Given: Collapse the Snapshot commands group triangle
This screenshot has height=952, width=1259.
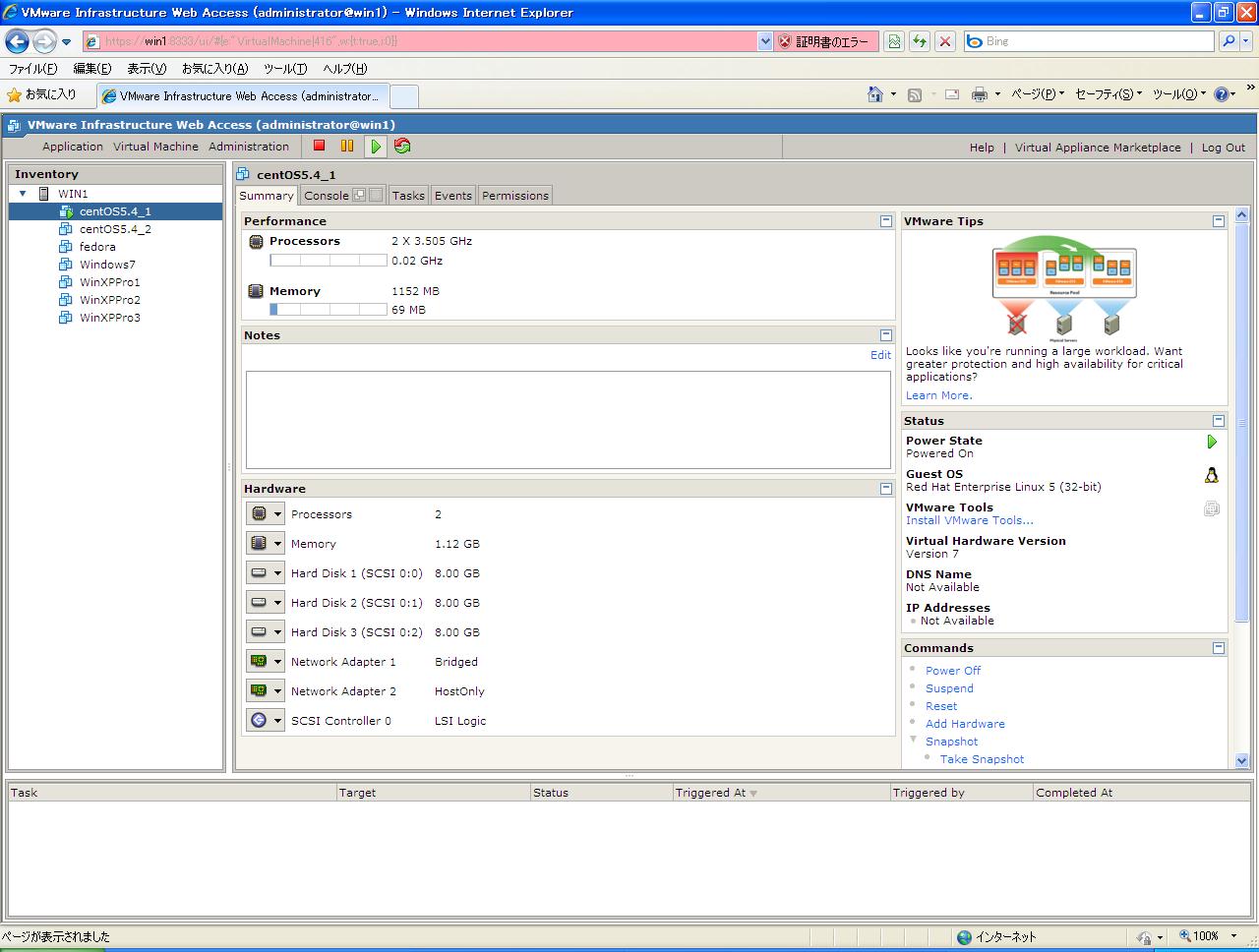Looking at the screenshot, I should pyautogui.click(x=913, y=740).
